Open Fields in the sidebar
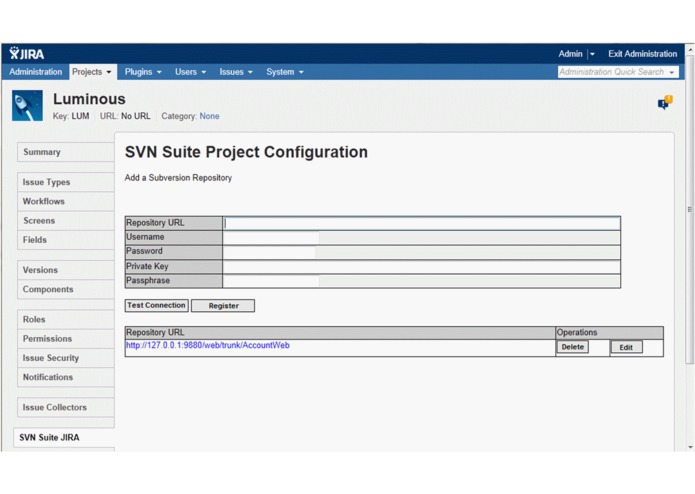 coord(66,240)
